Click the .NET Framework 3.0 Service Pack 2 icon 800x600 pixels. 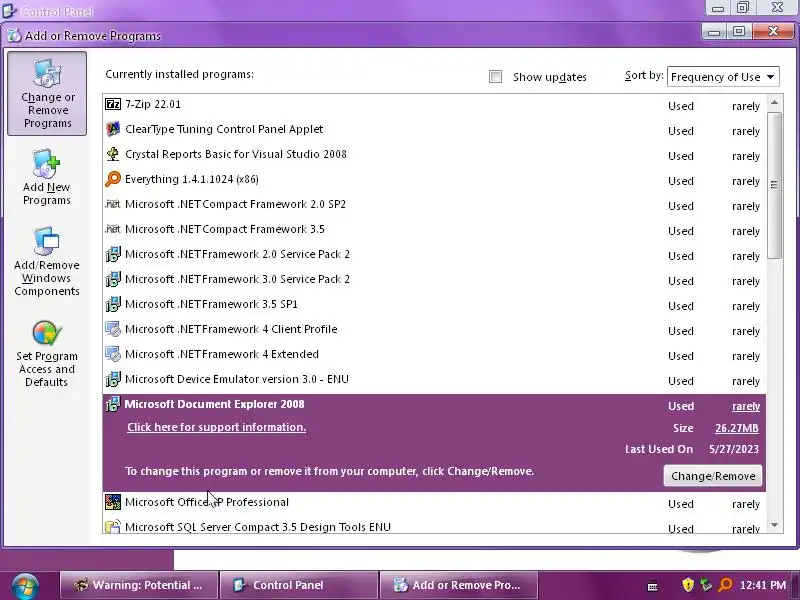click(113, 279)
